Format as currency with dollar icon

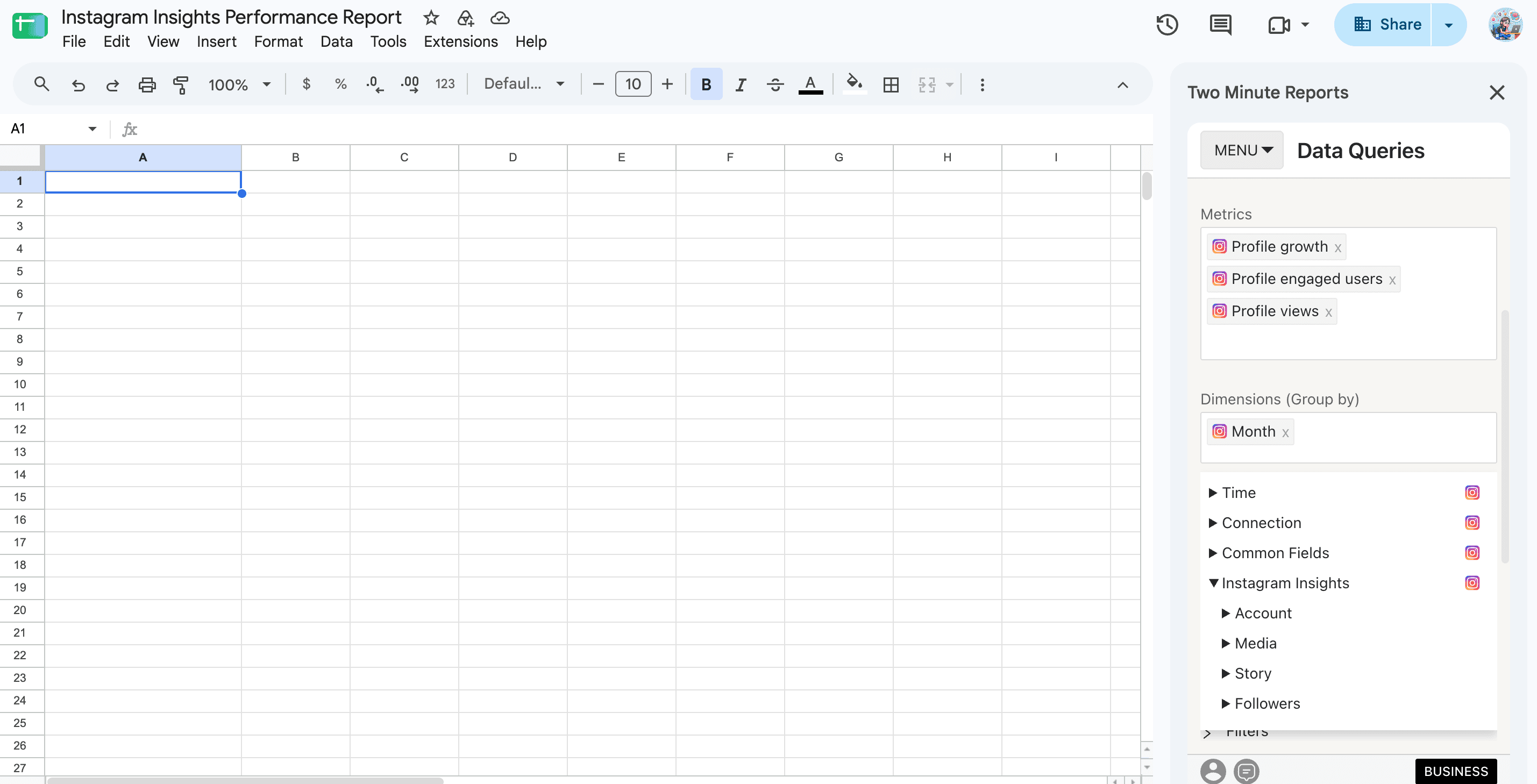pos(306,84)
